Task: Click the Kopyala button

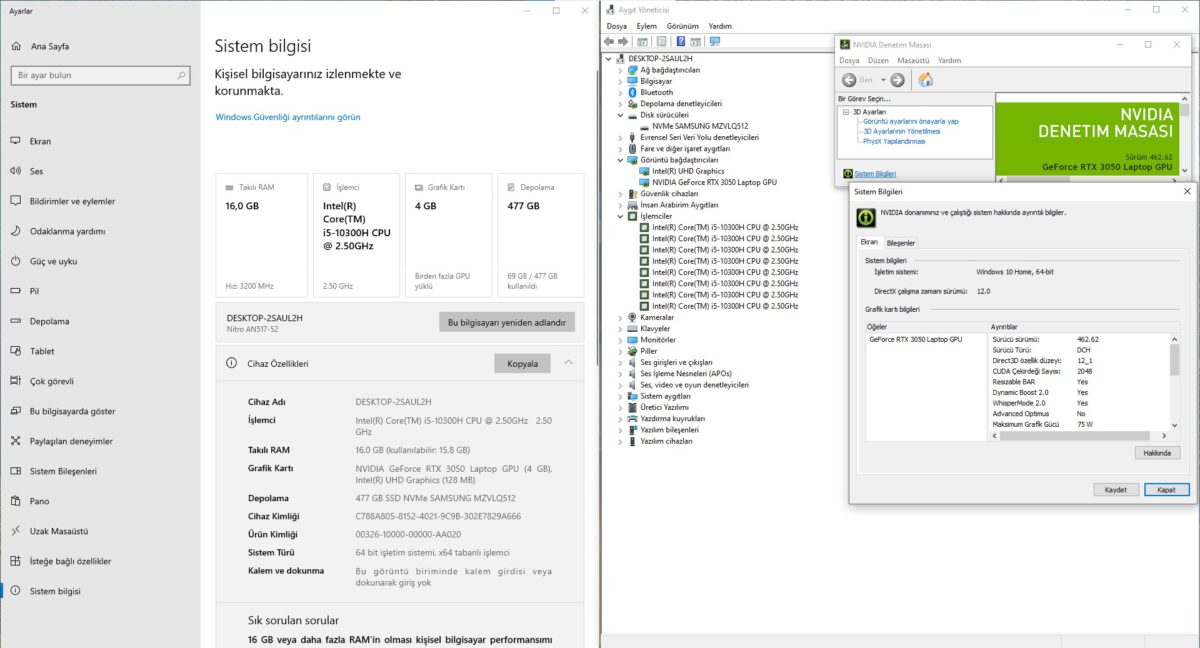Action: [x=523, y=363]
